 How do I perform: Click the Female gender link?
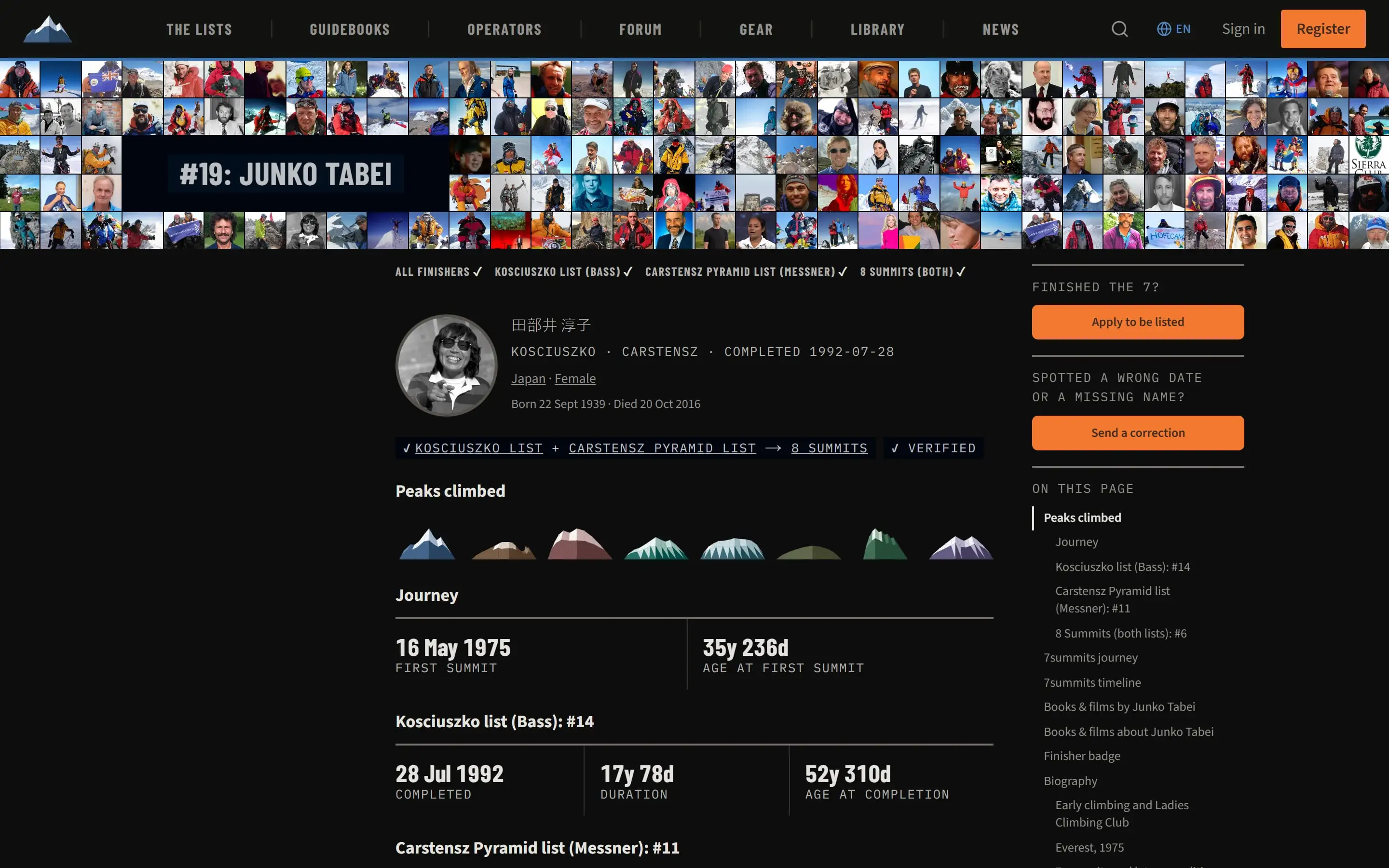(575, 379)
